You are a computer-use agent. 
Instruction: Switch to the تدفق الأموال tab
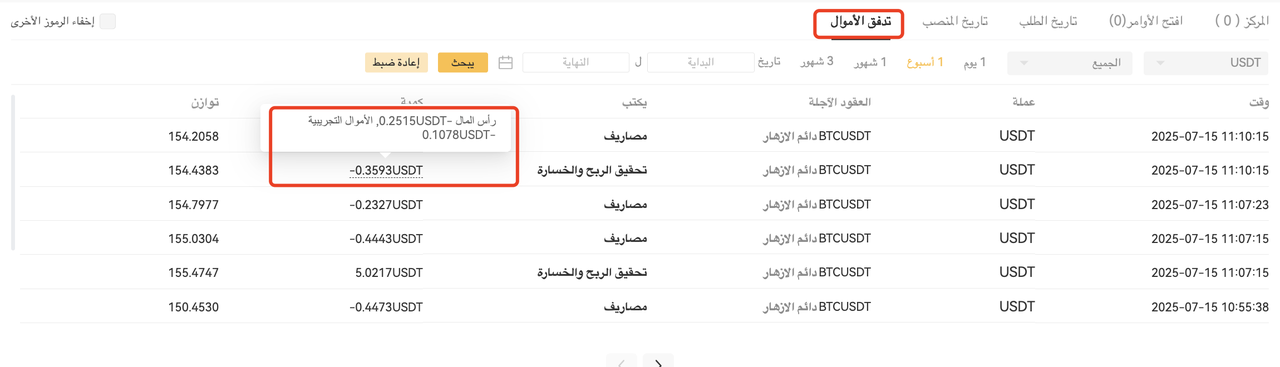(859, 22)
